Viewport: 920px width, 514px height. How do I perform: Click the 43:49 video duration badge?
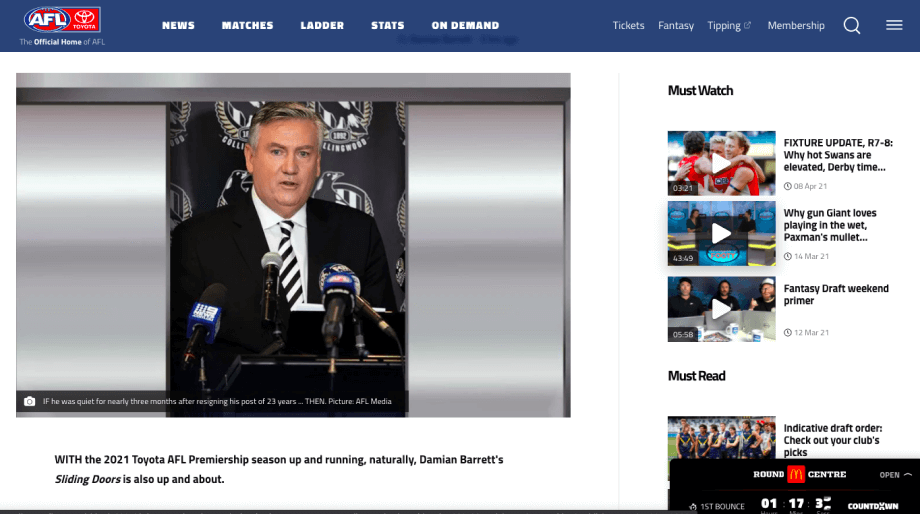(x=682, y=258)
